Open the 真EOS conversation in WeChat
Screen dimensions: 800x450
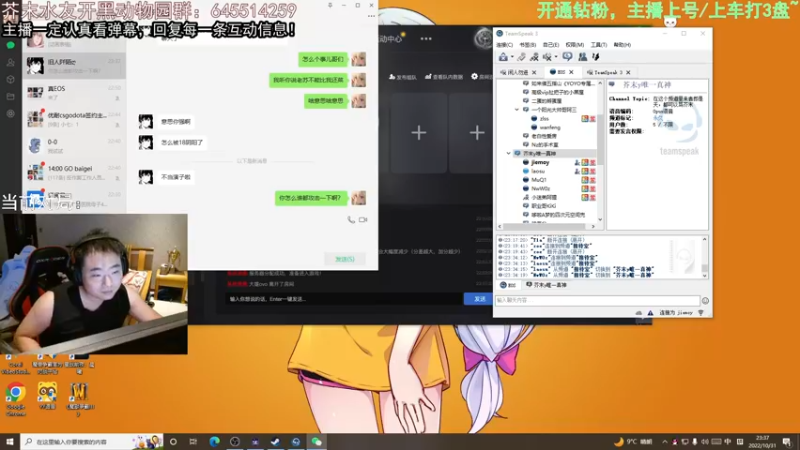[x=74, y=92]
